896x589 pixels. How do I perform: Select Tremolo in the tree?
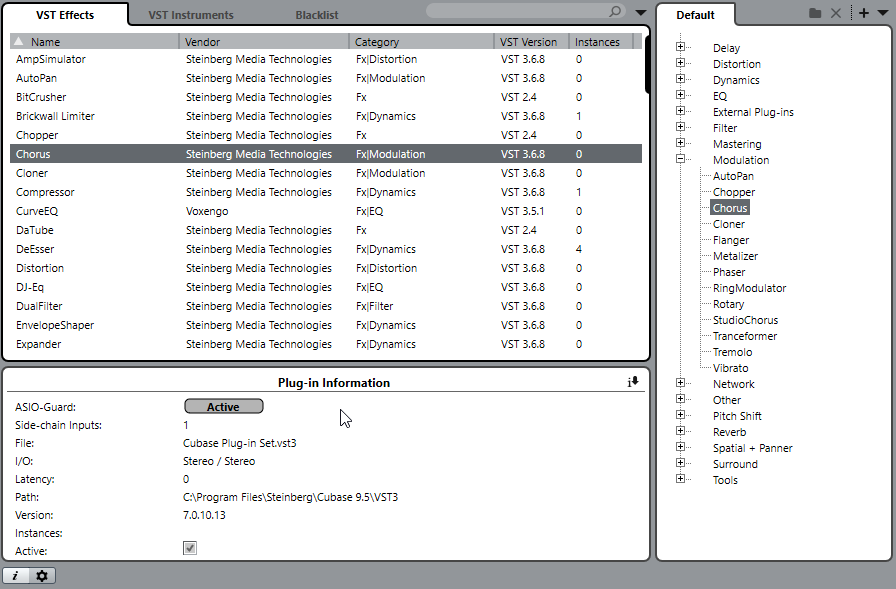pyautogui.click(x=733, y=352)
